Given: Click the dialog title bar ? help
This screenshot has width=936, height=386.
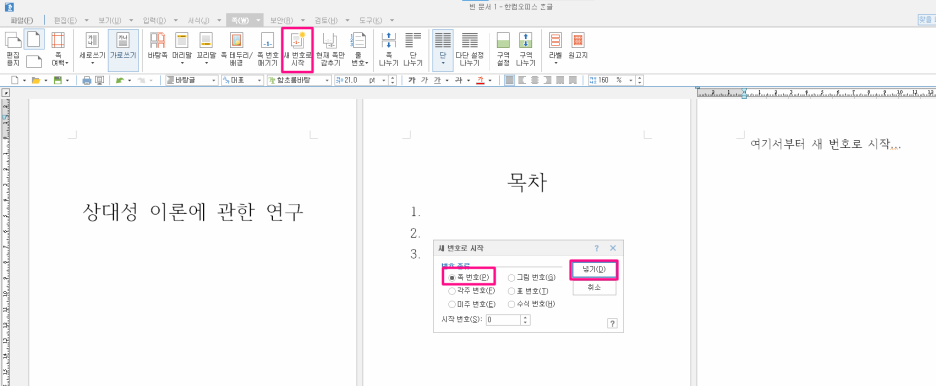Looking at the screenshot, I should pyautogui.click(x=596, y=248).
